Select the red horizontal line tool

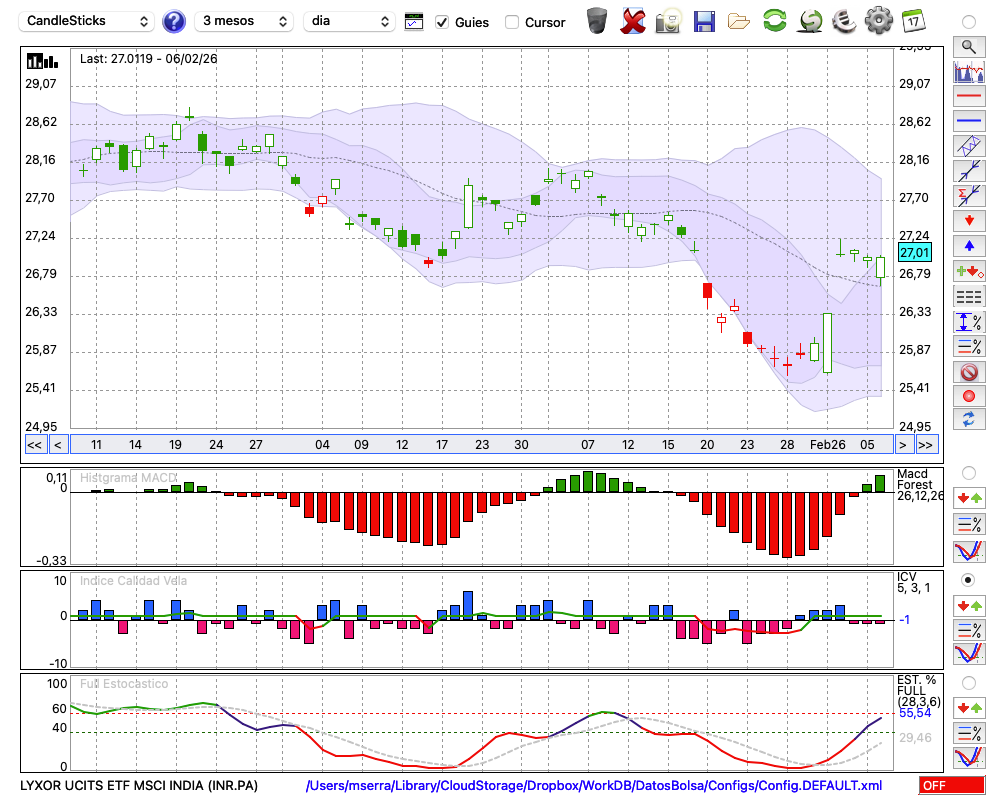pos(968,97)
